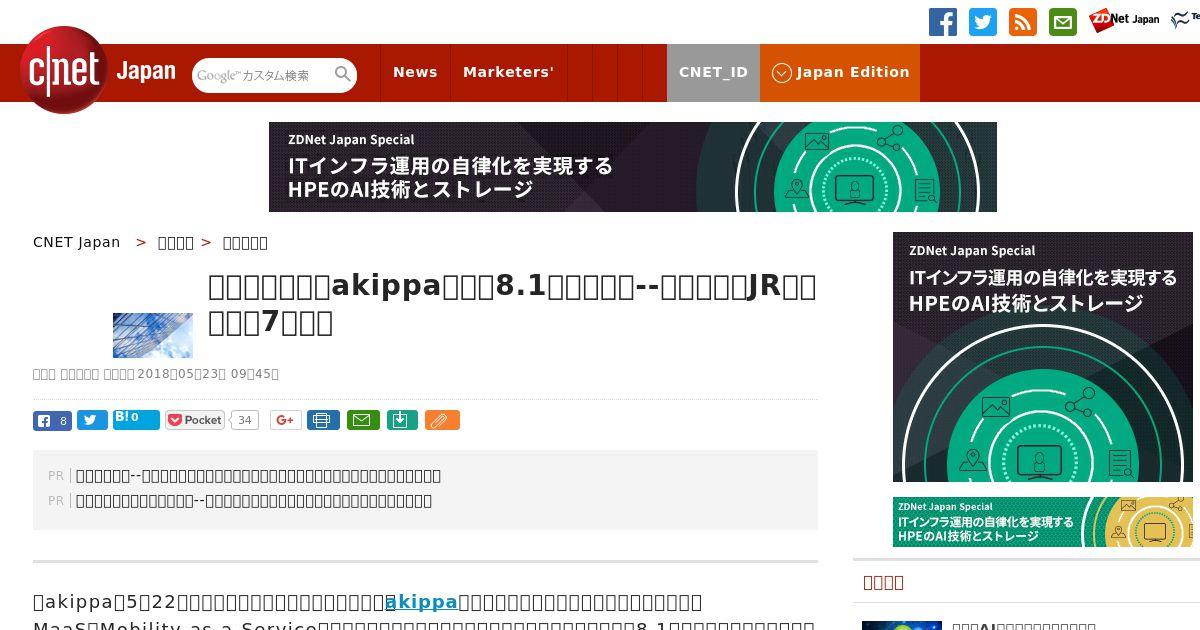Open the article thumbnail of glass building
Image resolution: width=1200 pixels, height=630 pixels.
point(153,335)
